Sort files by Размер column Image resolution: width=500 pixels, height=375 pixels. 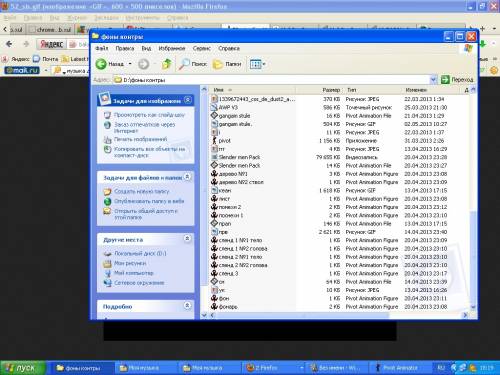pyautogui.click(x=318, y=90)
